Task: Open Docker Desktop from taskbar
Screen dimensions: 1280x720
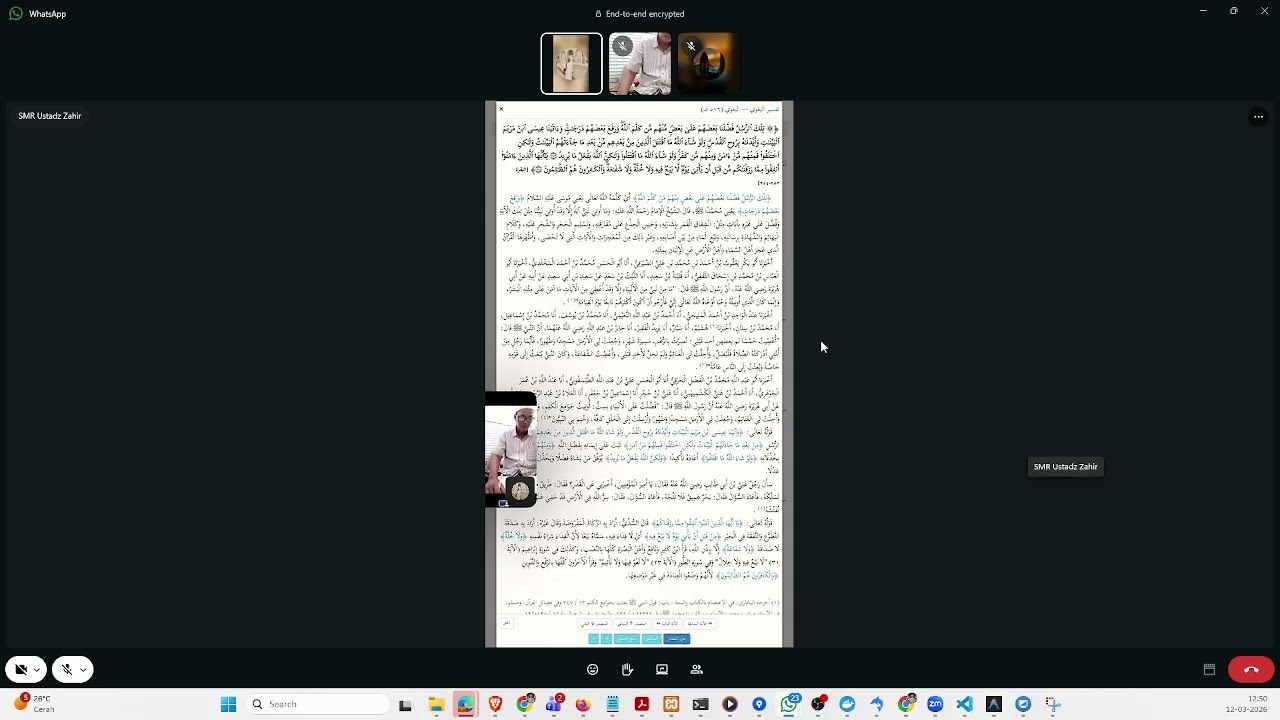Action: click(x=847, y=704)
